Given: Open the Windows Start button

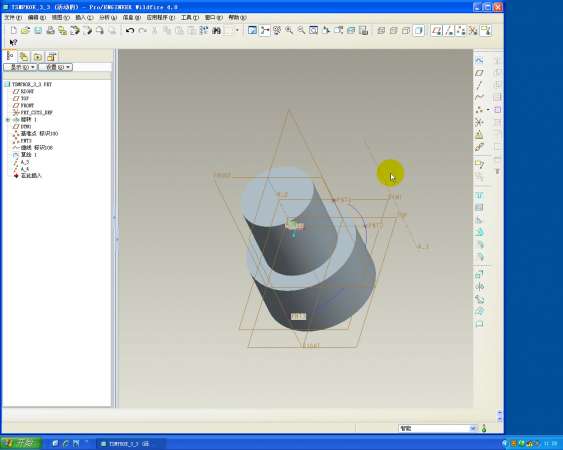Looking at the screenshot, I should 21,444.
